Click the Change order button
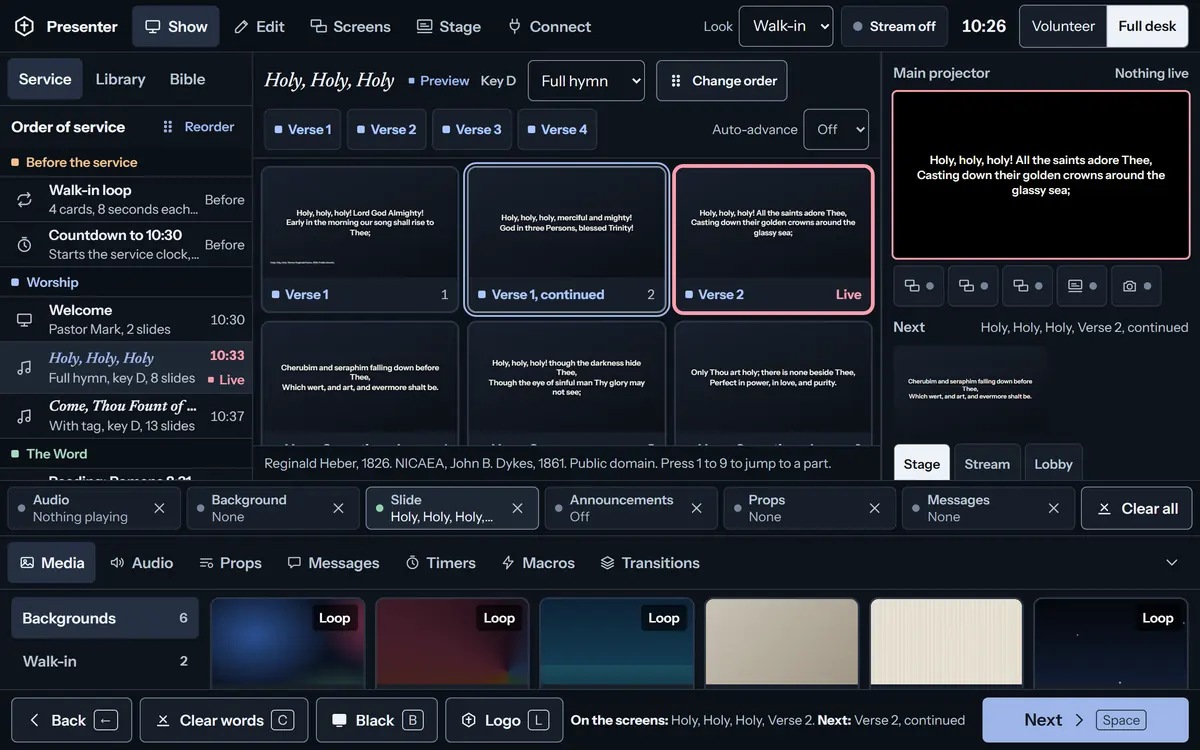The width and height of the screenshot is (1200, 750). (x=722, y=81)
